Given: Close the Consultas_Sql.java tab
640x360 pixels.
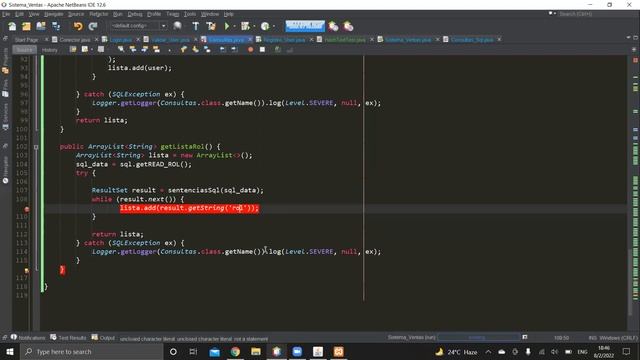Looking at the screenshot, I should pos(499,40).
